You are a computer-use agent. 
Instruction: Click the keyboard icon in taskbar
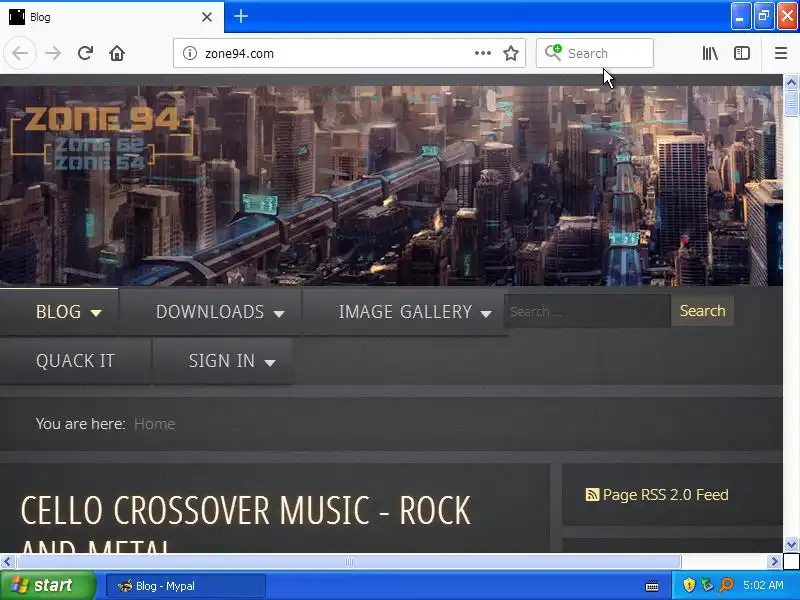click(x=652, y=585)
